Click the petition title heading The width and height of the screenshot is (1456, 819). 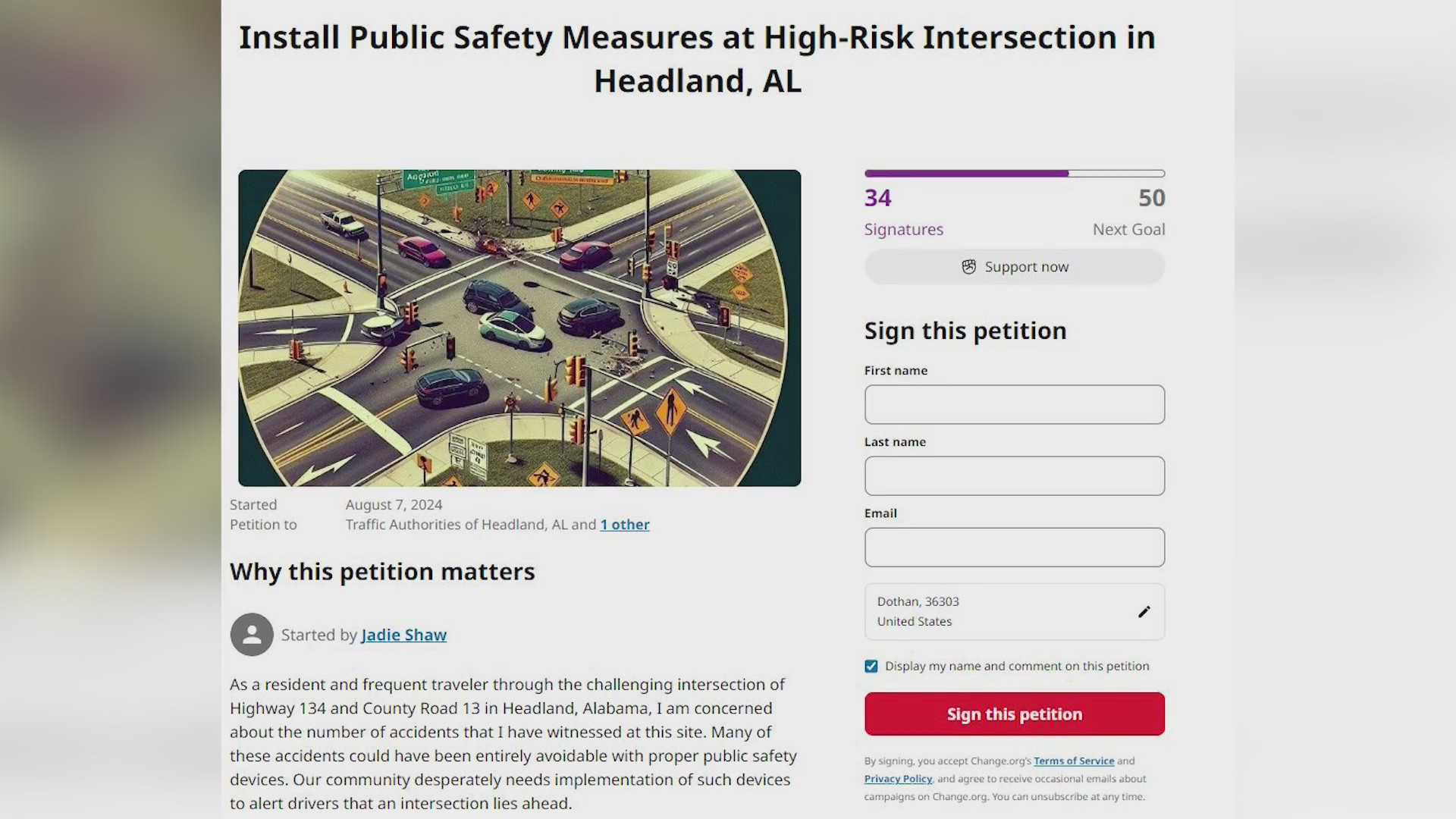pyautogui.click(x=697, y=58)
